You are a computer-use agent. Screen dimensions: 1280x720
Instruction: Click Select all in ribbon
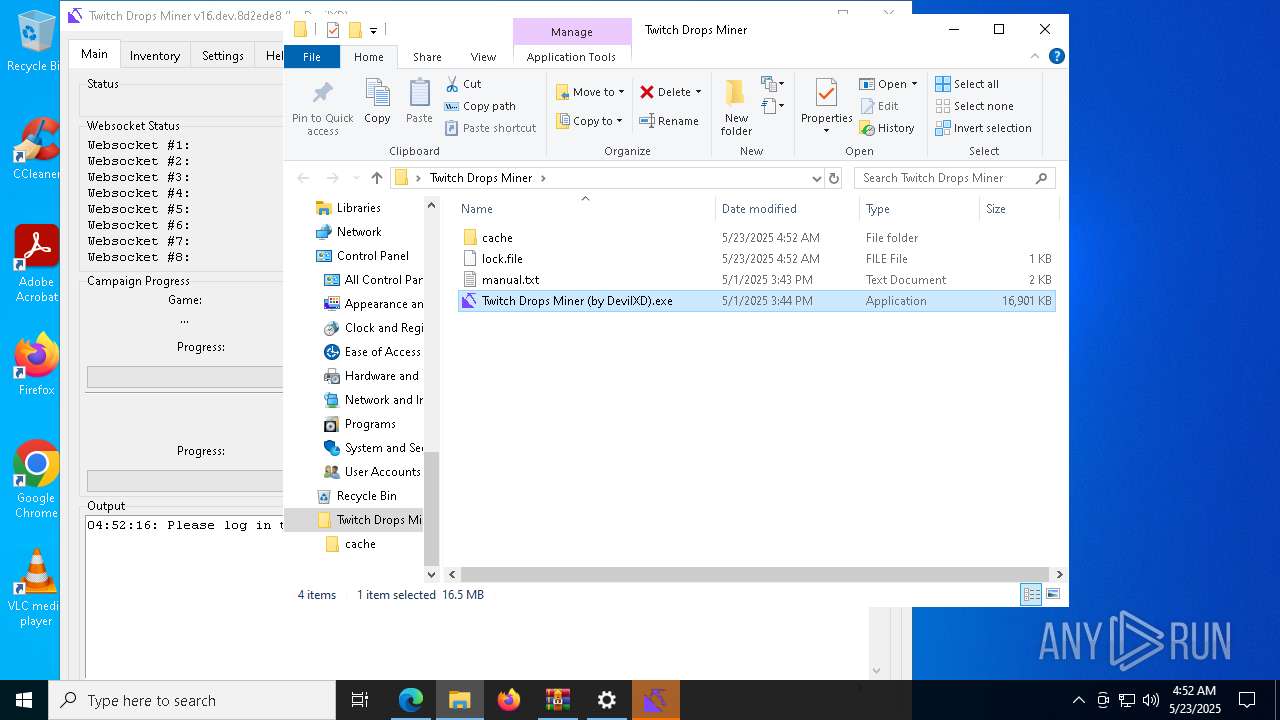[967, 84]
